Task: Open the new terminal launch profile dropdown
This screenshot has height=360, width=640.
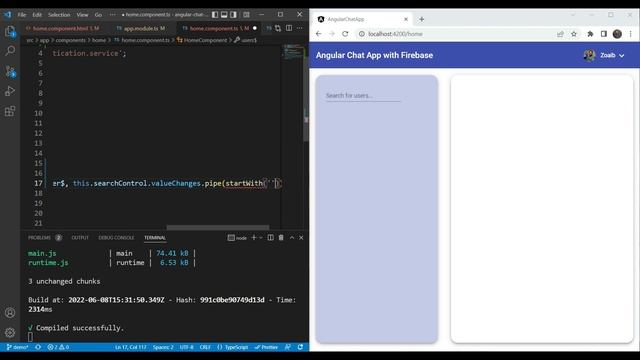Action: pos(261,238)
